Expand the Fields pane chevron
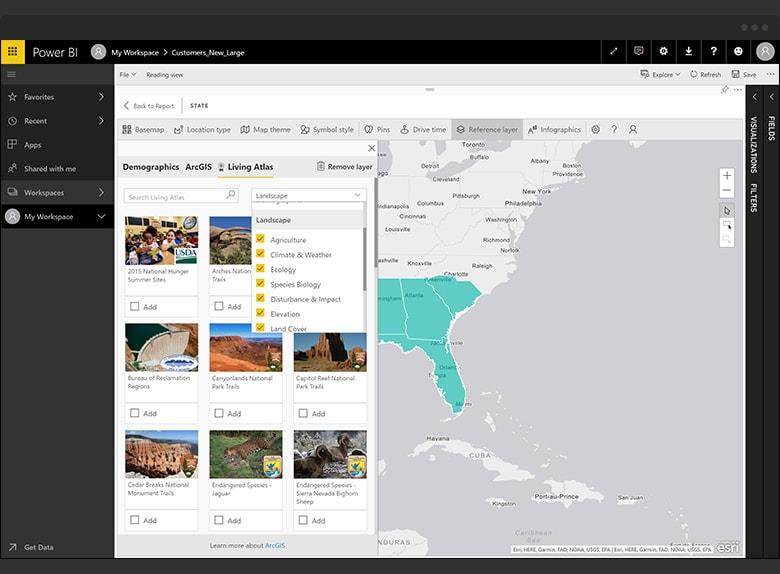This screenshot has width=780, height=574. point(772,96)
